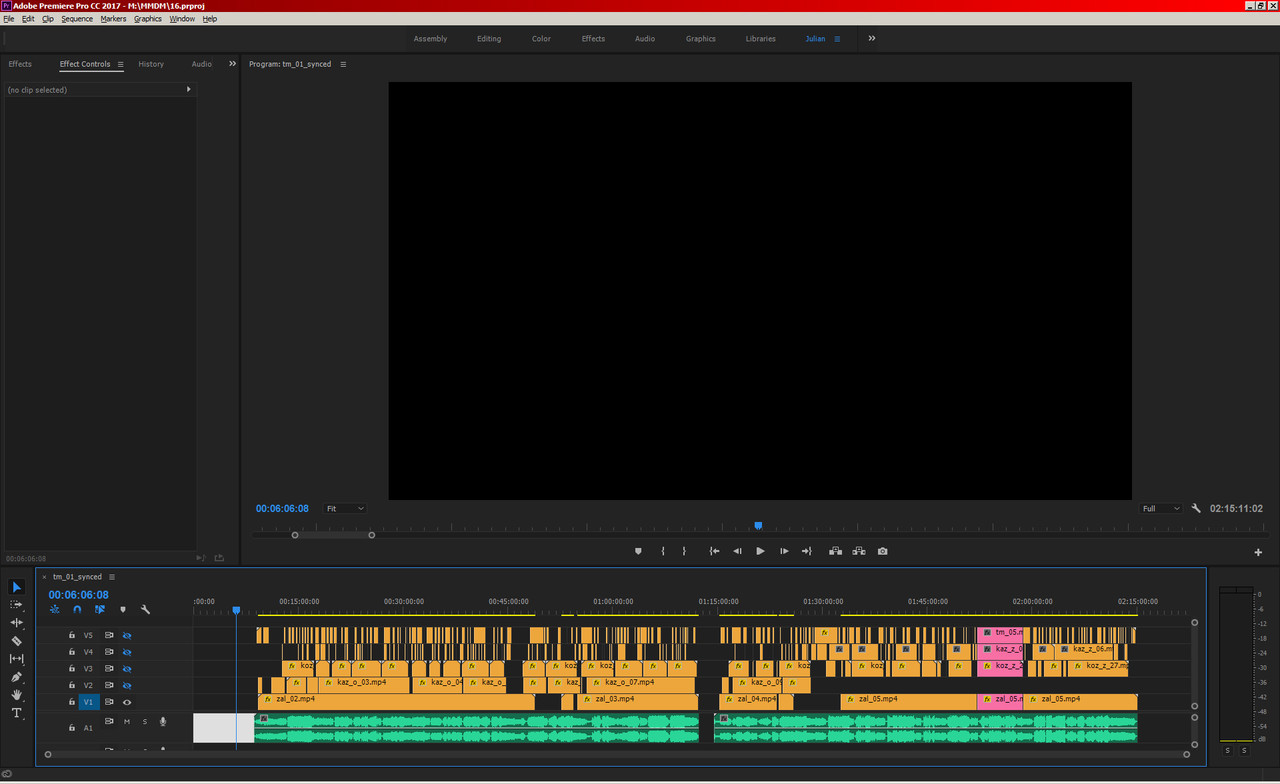Hide the V1 track output
1280x784 pixels.
[x=127, y=702]
